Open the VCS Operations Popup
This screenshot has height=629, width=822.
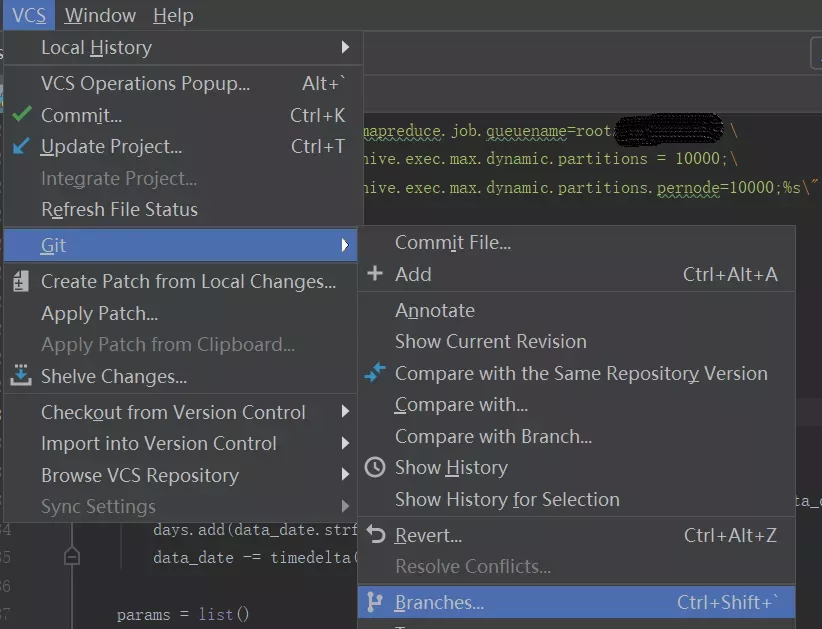coord(143,83)
